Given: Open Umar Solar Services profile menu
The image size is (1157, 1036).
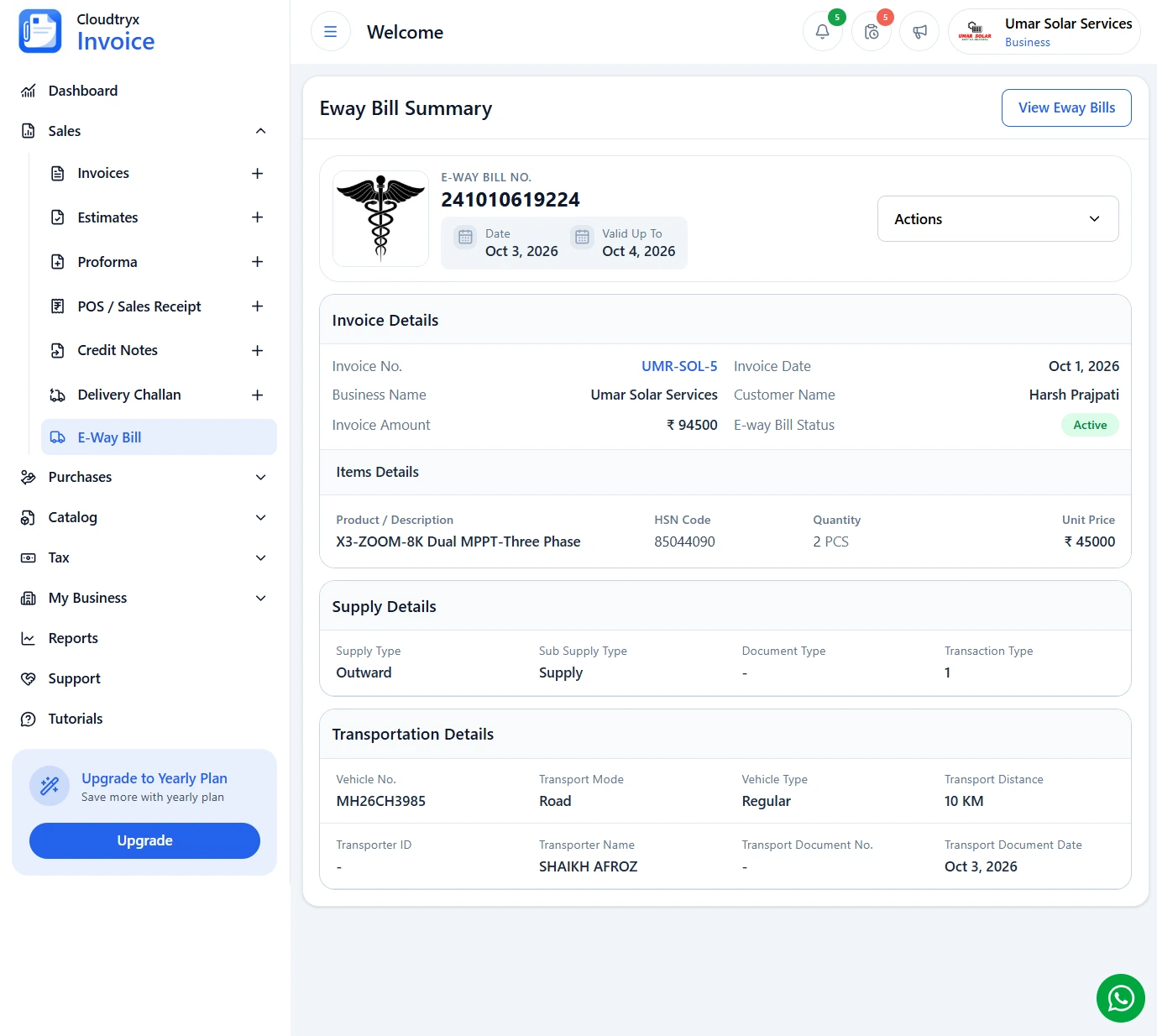Looking at the screenshot, I should click(x=1044, y=32).
